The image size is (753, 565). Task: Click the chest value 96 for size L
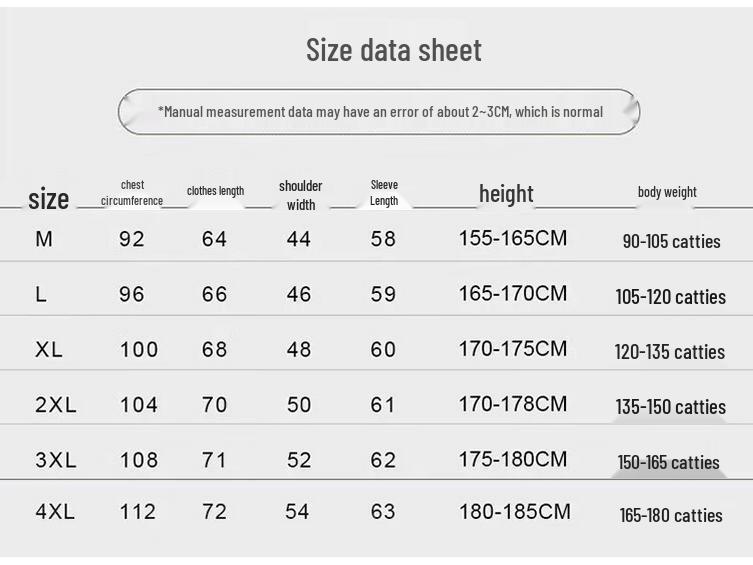pyautogui.click(x=132, y=294)
